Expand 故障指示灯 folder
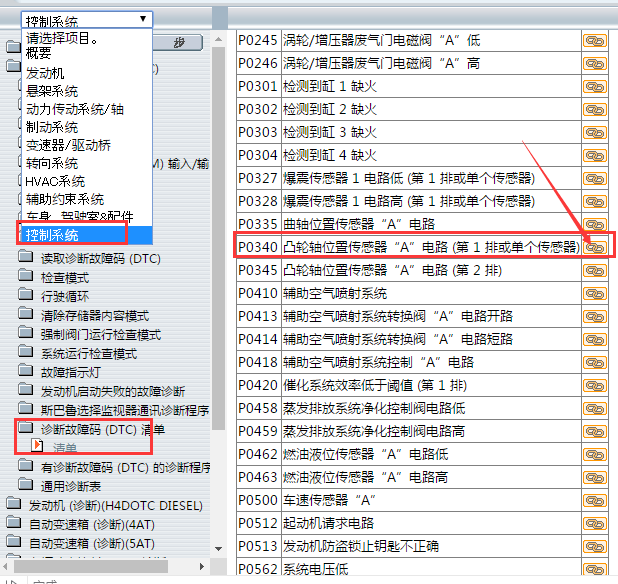618x584 pixels. (26, 370)
